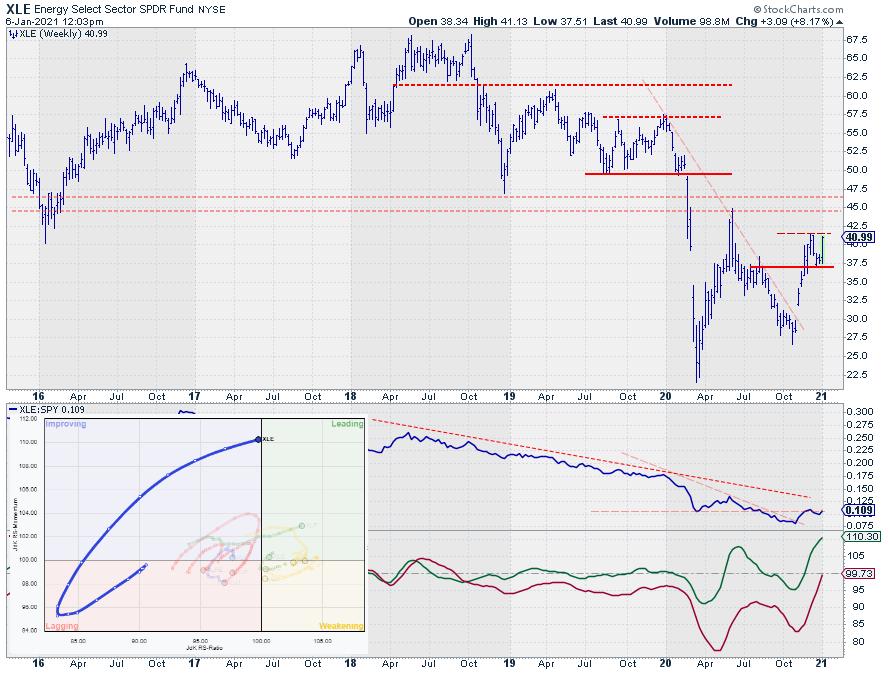This screenshot has height=675, width=889.
Task: Click the Chg +3.09 (+8.17%) value
Action: click(x=785, y=22)
